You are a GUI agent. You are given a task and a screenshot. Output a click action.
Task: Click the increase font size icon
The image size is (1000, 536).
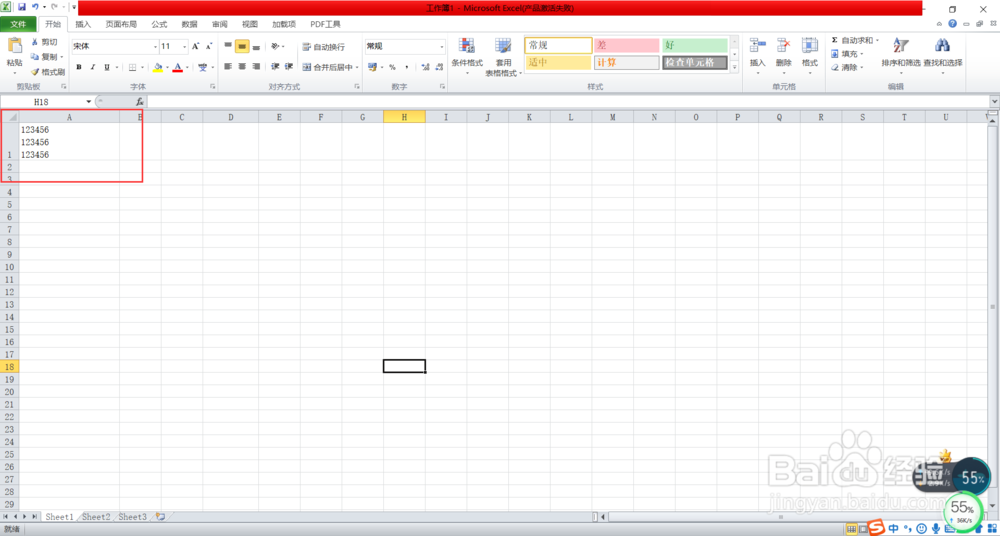(196, 47)
